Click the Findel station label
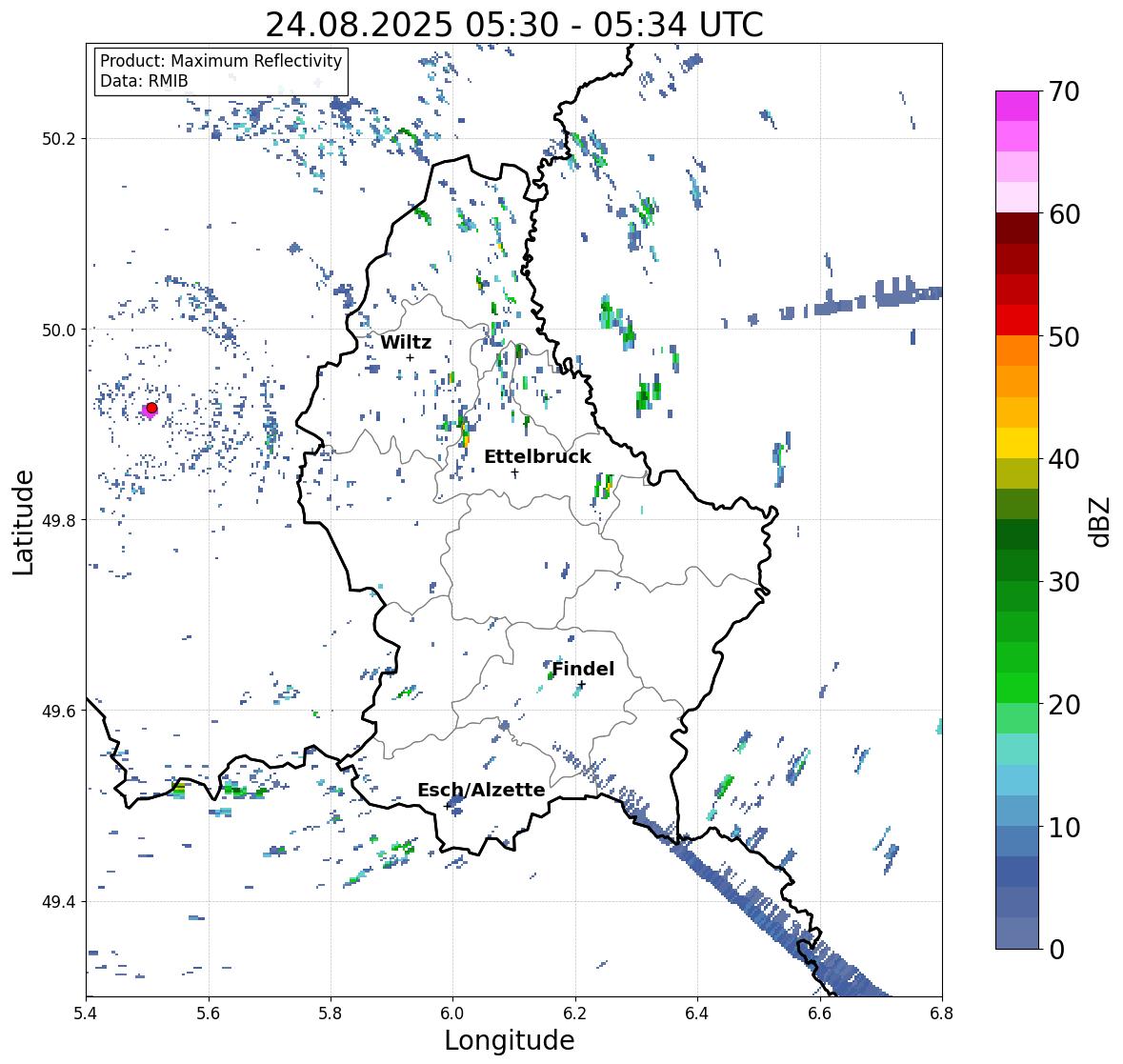The image size is (1123, 1064). click(583, 669)
